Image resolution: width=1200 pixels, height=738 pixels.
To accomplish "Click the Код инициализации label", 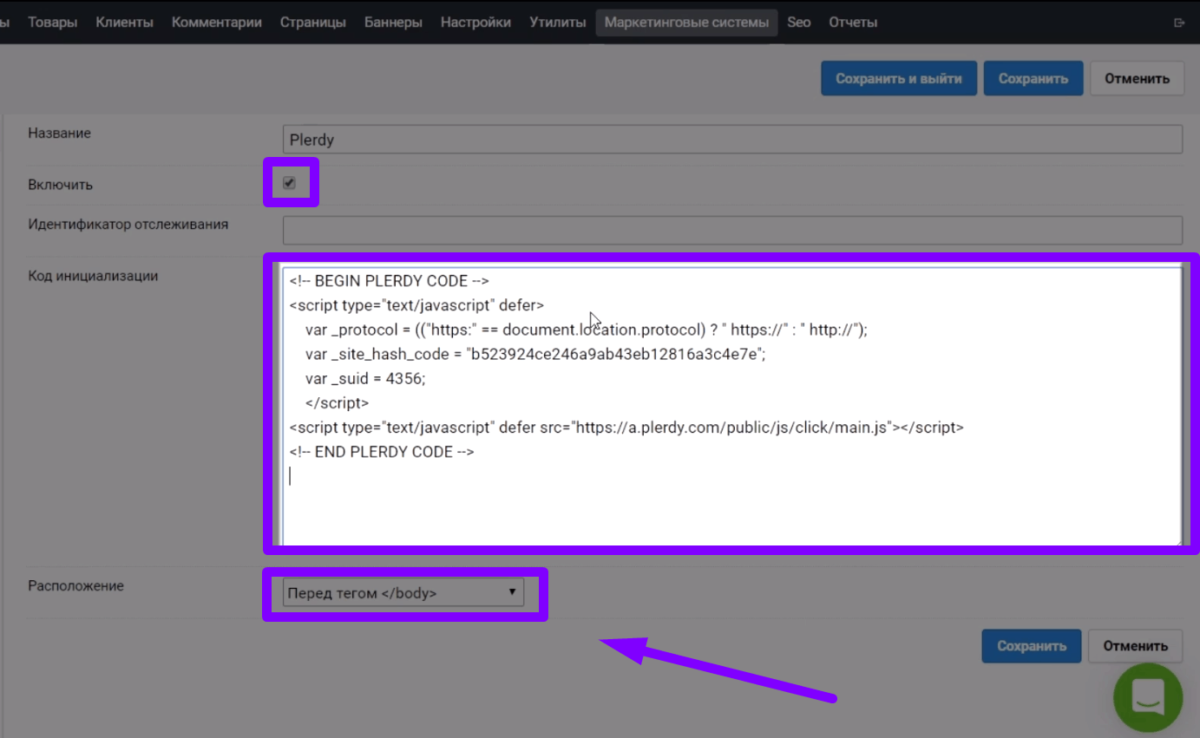I will click(x=93, y=276).
